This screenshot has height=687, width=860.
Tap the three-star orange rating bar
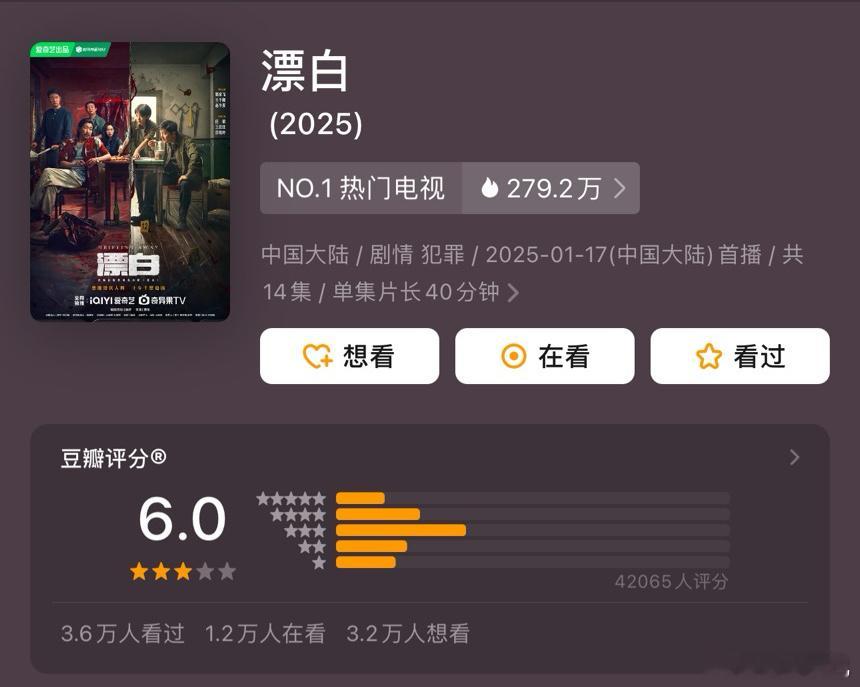click(x=401, y=530)
